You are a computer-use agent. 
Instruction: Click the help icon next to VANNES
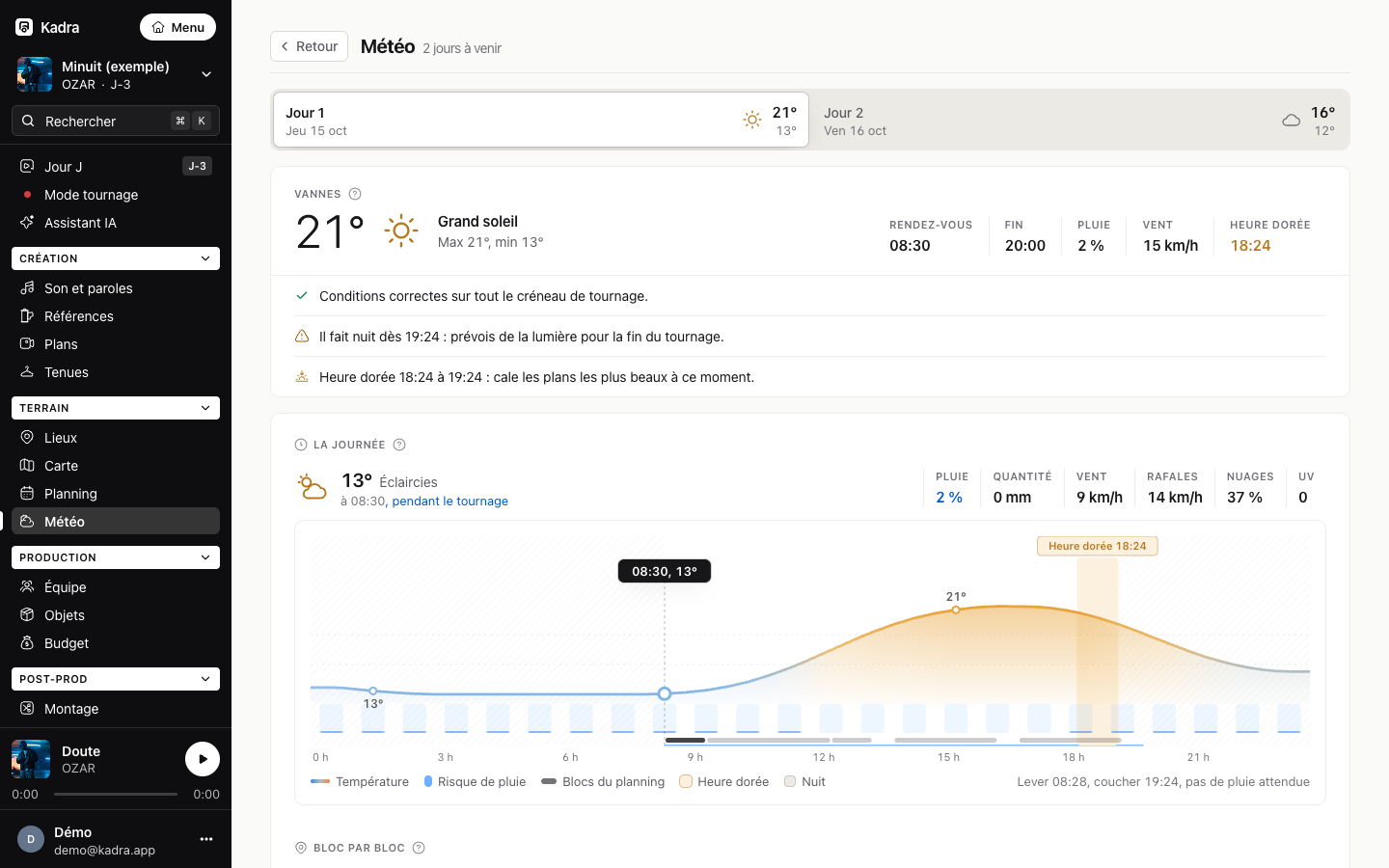coord(355,194)
